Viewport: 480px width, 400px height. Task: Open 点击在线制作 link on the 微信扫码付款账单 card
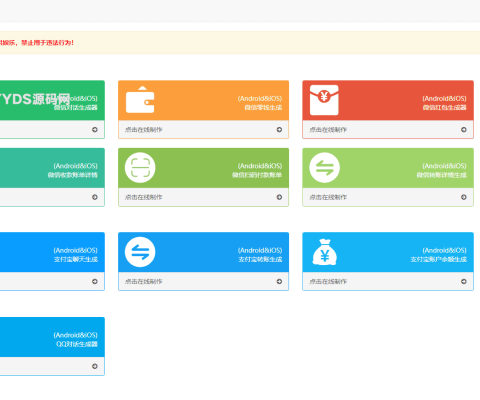coord(144,197)
